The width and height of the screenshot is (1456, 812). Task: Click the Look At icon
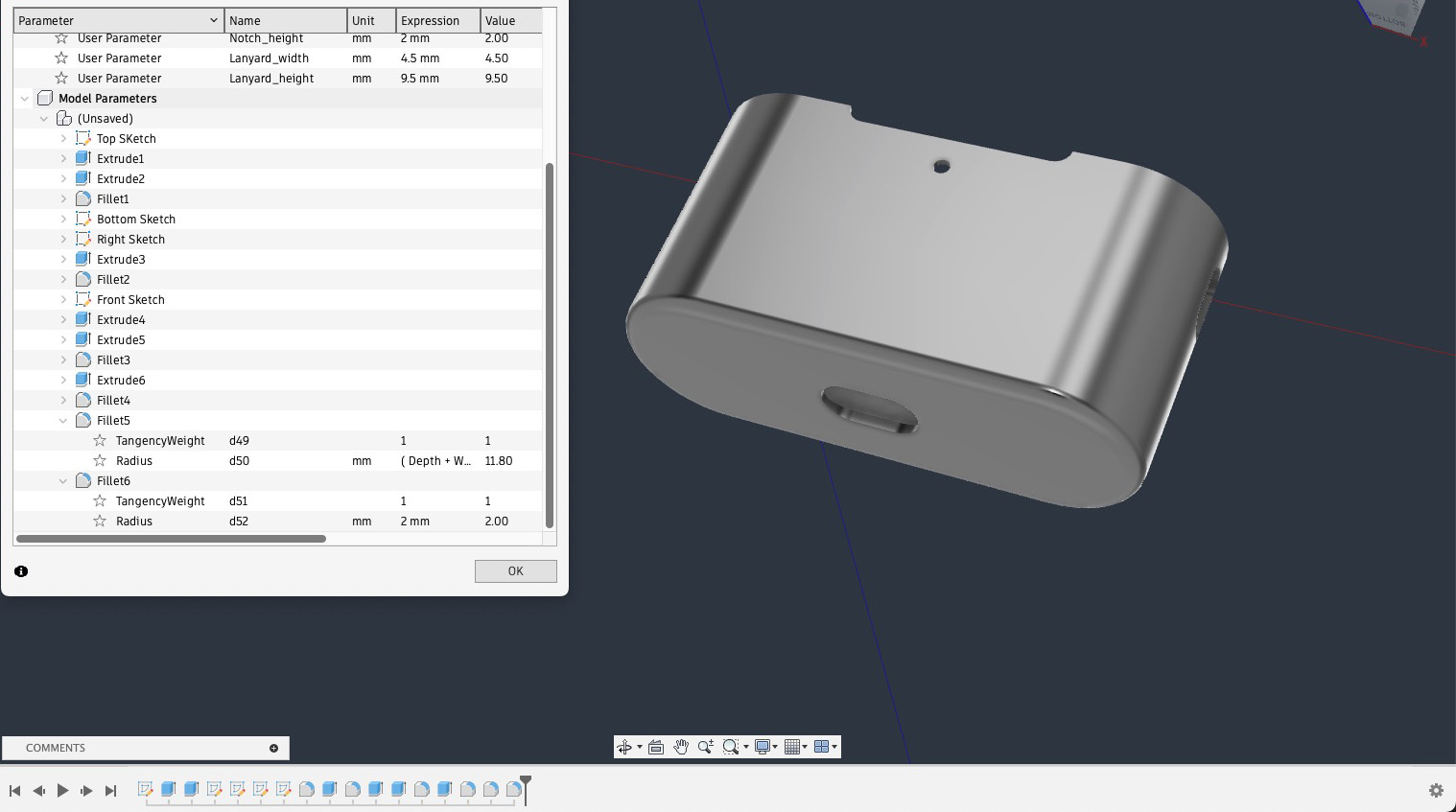point(656,747)
